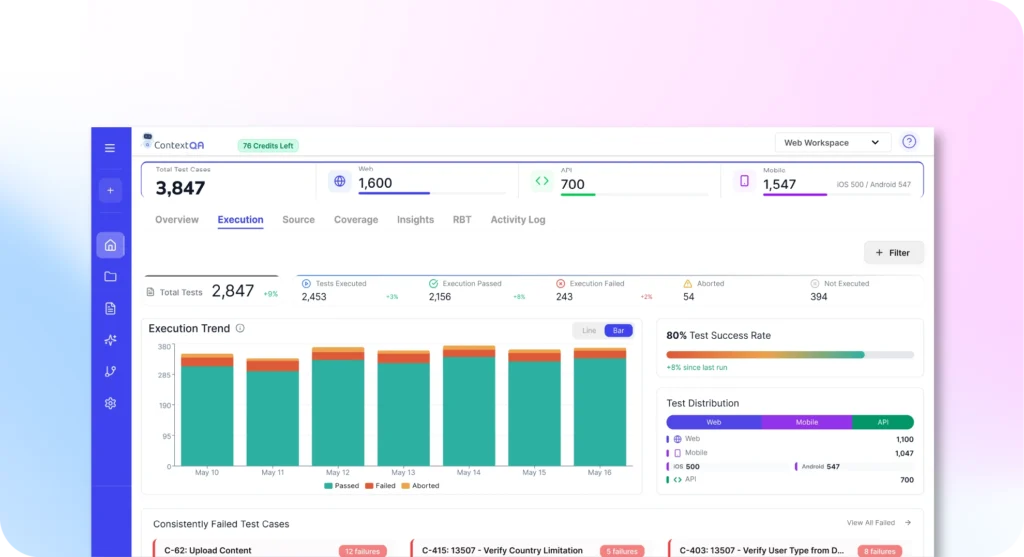1024x557 pixels.
Task: Open the hamburger menu in sidebar
Action: (110, 148)
